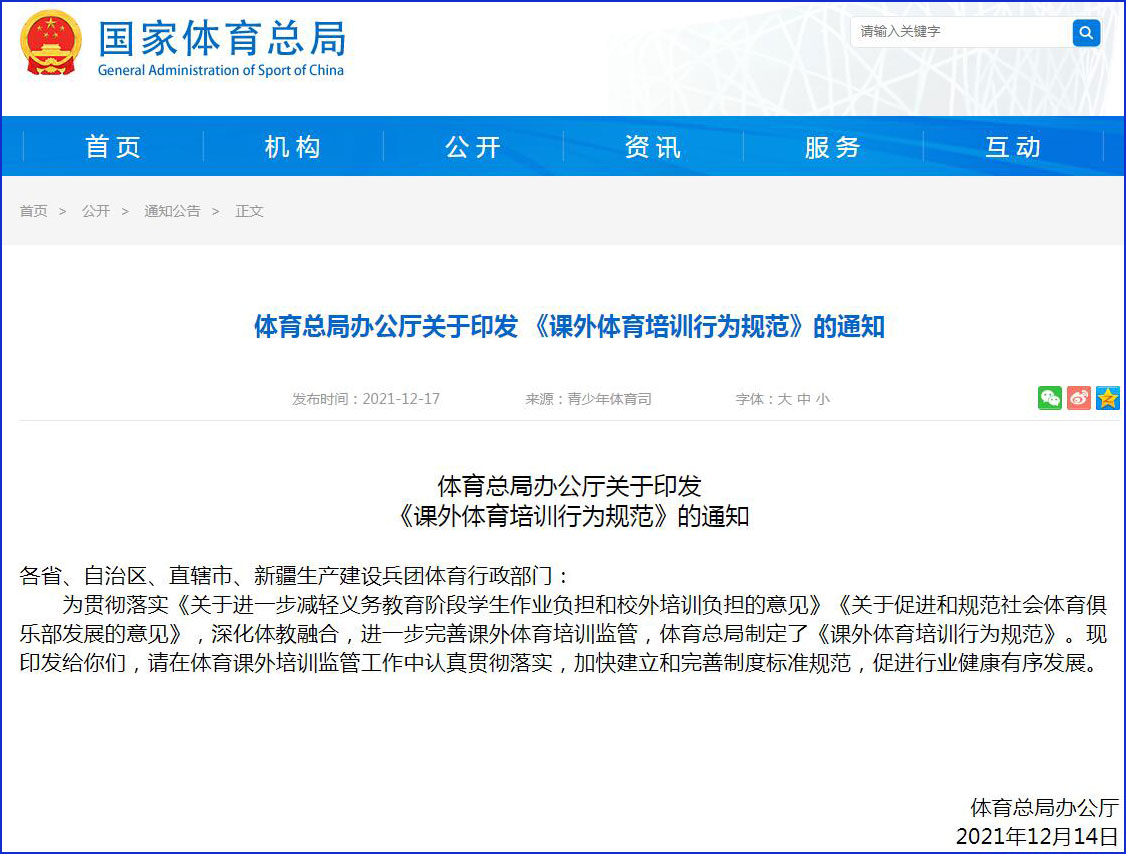
Task: Click the search keyword input field
Action: point(960,32)
